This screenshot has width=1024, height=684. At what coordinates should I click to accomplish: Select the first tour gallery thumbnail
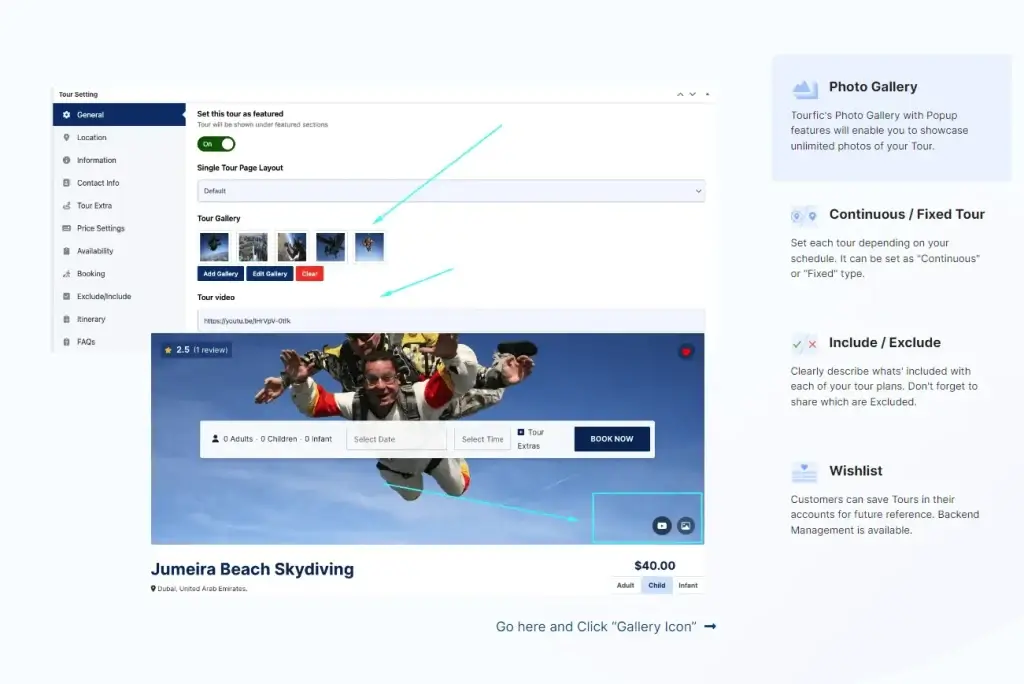(214, 247)
